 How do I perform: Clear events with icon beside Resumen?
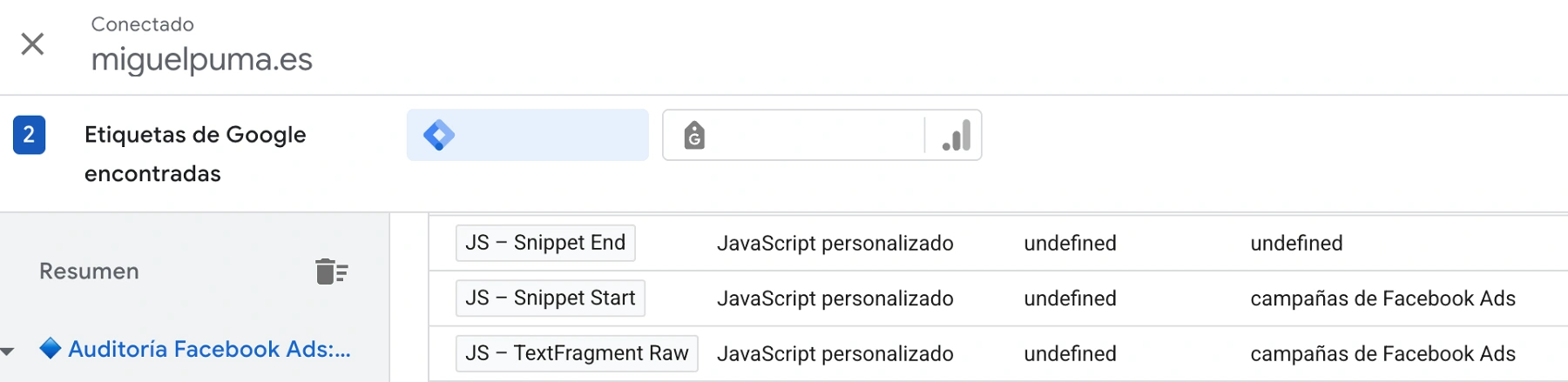(x=331, y=271)
